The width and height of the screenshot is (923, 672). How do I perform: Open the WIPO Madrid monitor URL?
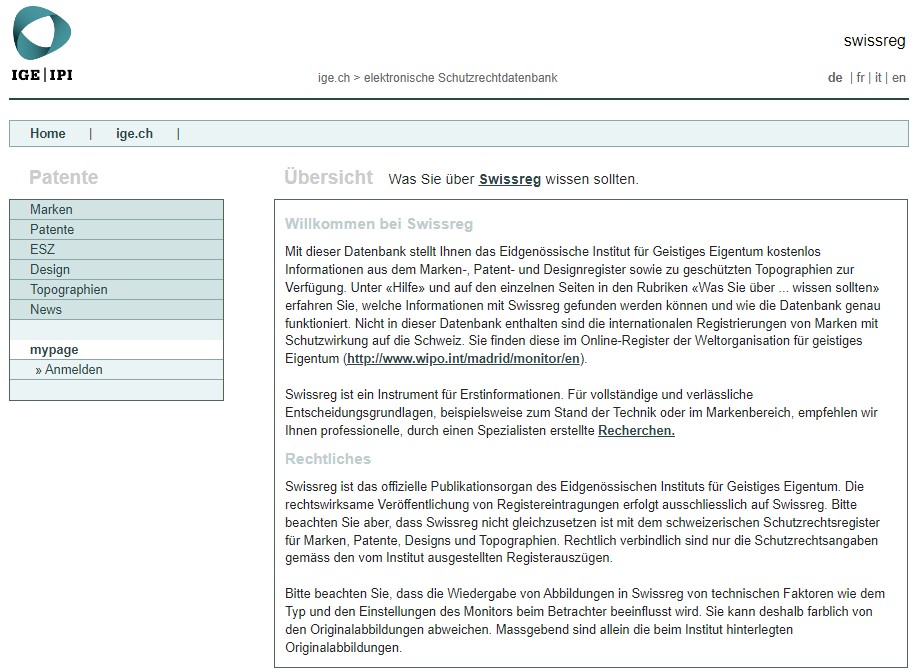click(x=463, y=358)
